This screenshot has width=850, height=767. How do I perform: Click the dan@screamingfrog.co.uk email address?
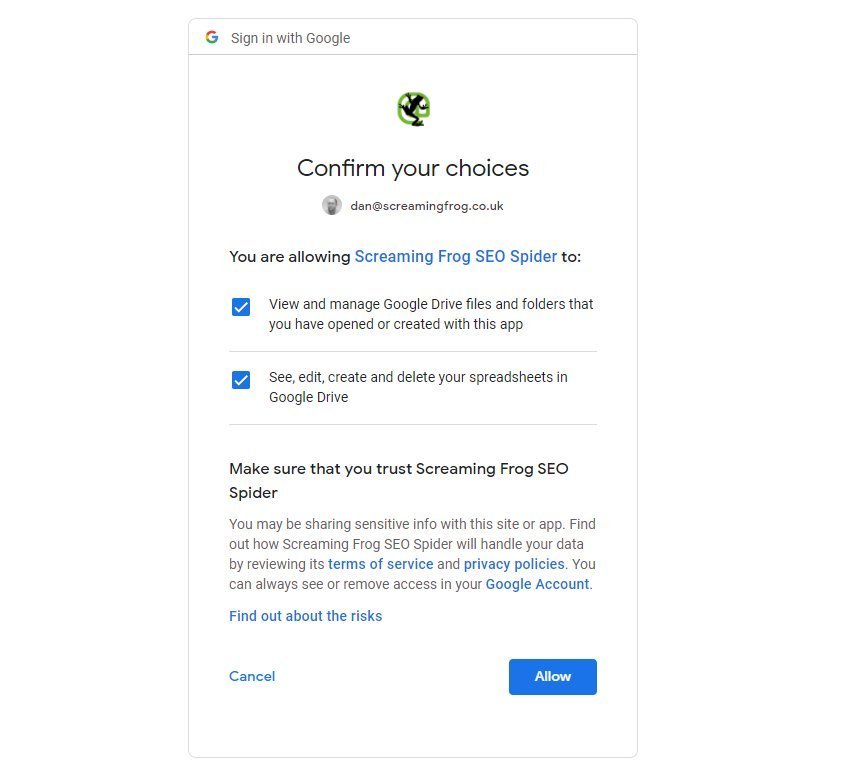click(x=426, y=206)
